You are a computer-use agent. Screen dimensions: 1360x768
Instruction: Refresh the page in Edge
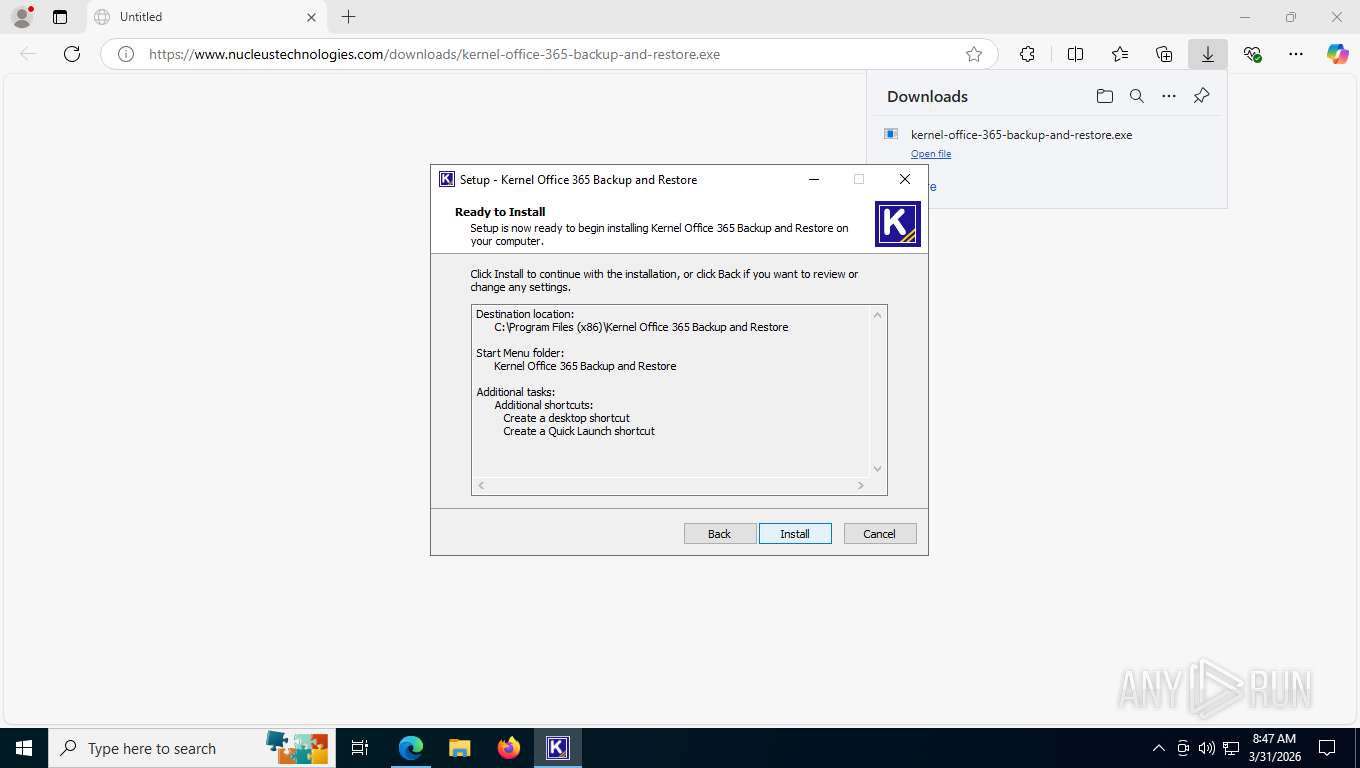tap(72, 54)
